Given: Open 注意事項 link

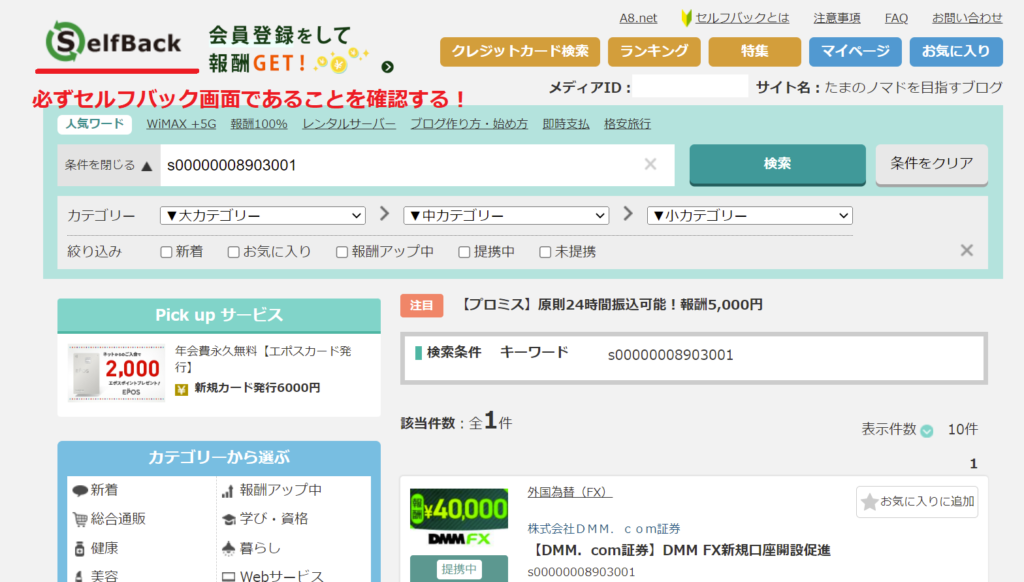Looking at the screenshot, I should point(837,18).
